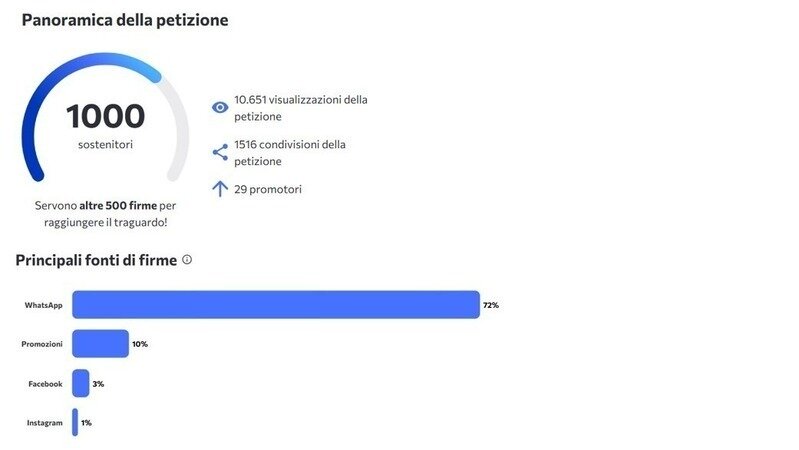799x450 pixels.
Task: Click the share icon next to condivisioni
Action: [220, 152]
